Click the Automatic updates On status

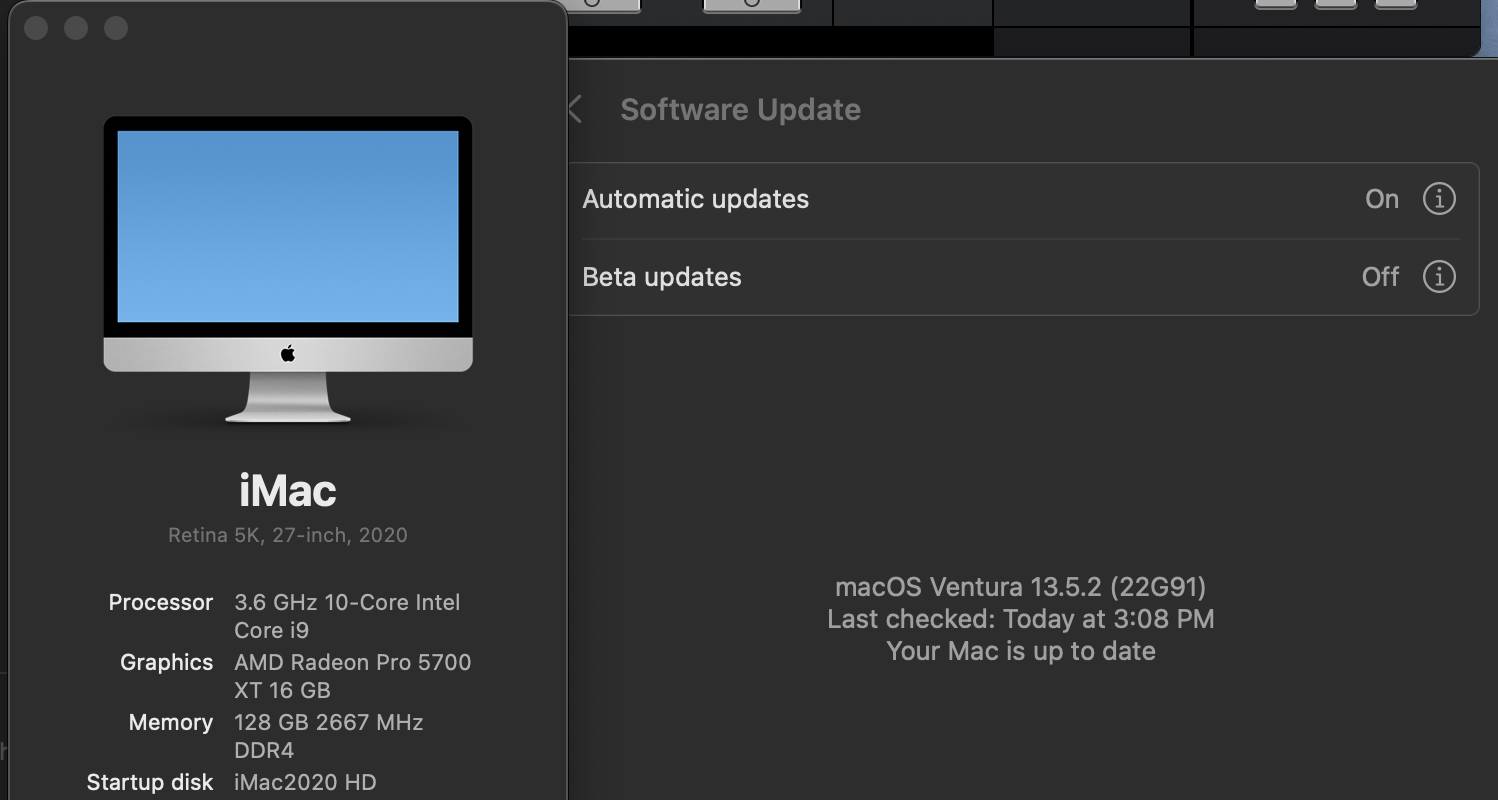click(x=1381, y=199)
